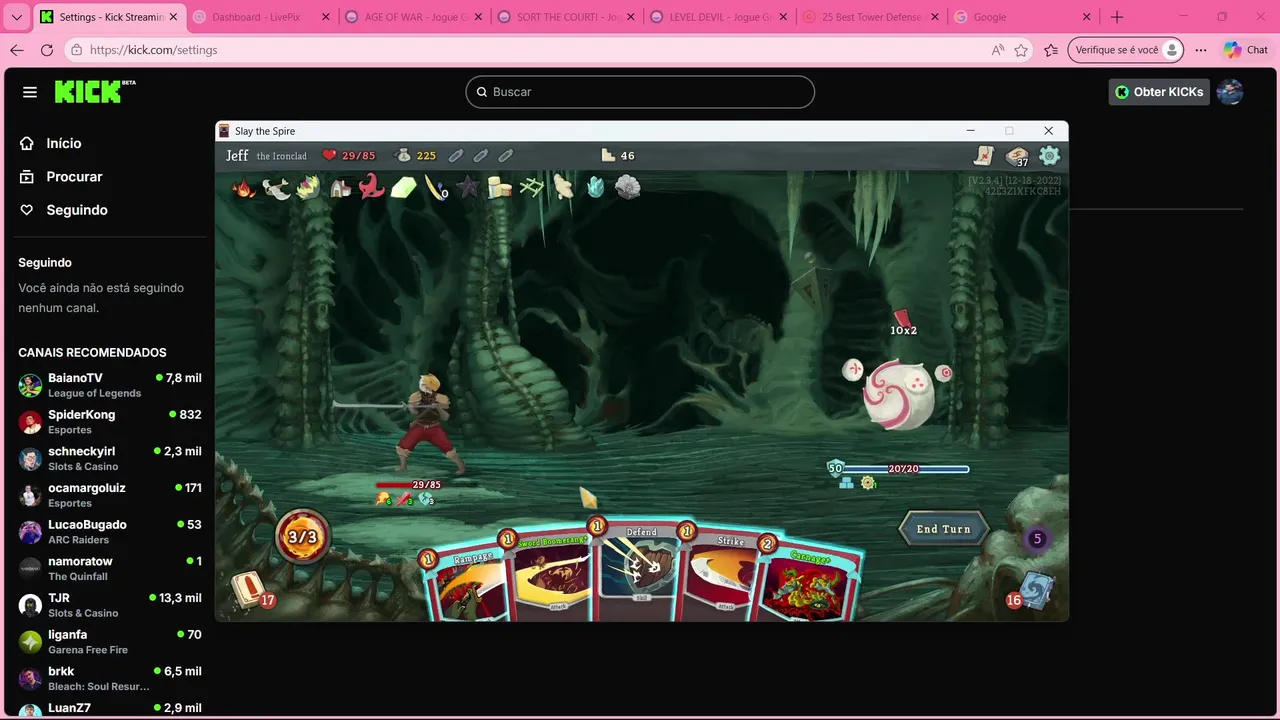This screenshot has width=1280, height=720.
Task: Inspect the blue crystal relic
Action: [596, 187]
